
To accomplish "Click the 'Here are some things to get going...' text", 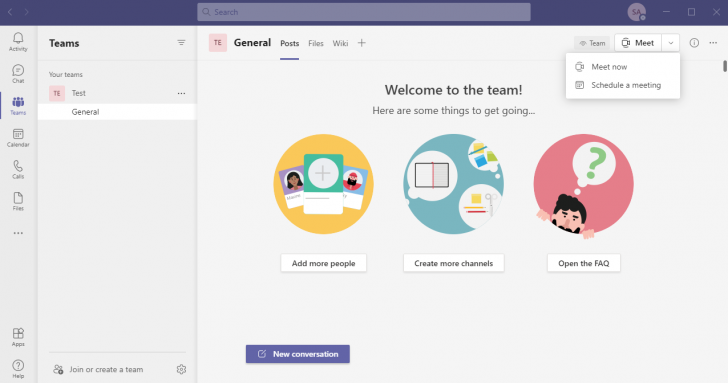I will 454,111.
